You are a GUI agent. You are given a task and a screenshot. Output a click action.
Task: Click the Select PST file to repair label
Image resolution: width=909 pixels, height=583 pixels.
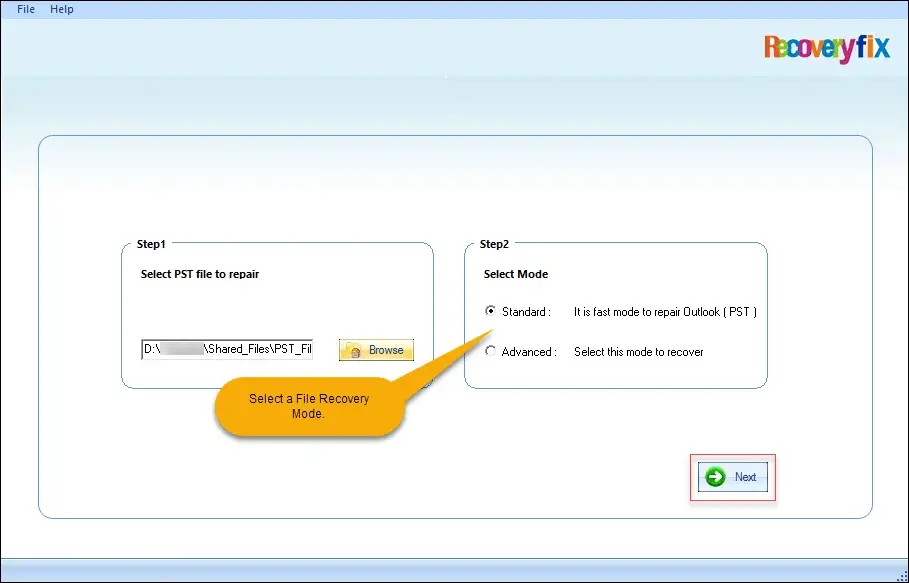pyautogui.click(x=200, y=274)
